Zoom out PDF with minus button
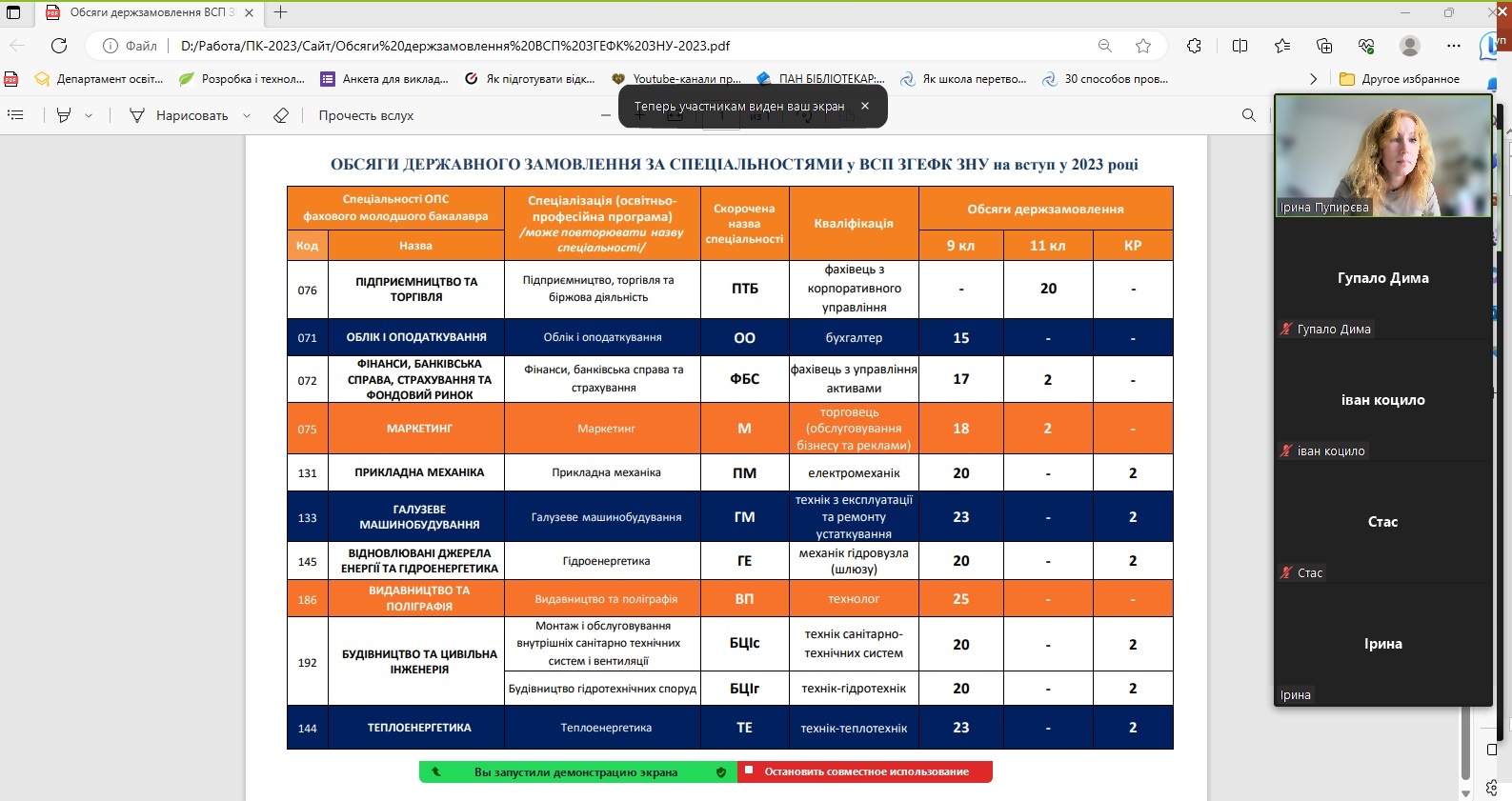 [606, 115]
